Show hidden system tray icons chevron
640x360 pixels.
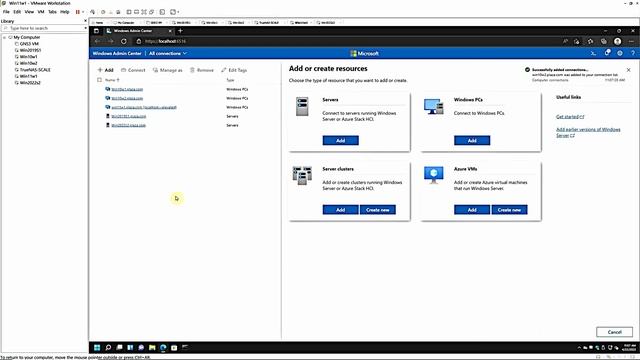[579, 348]
